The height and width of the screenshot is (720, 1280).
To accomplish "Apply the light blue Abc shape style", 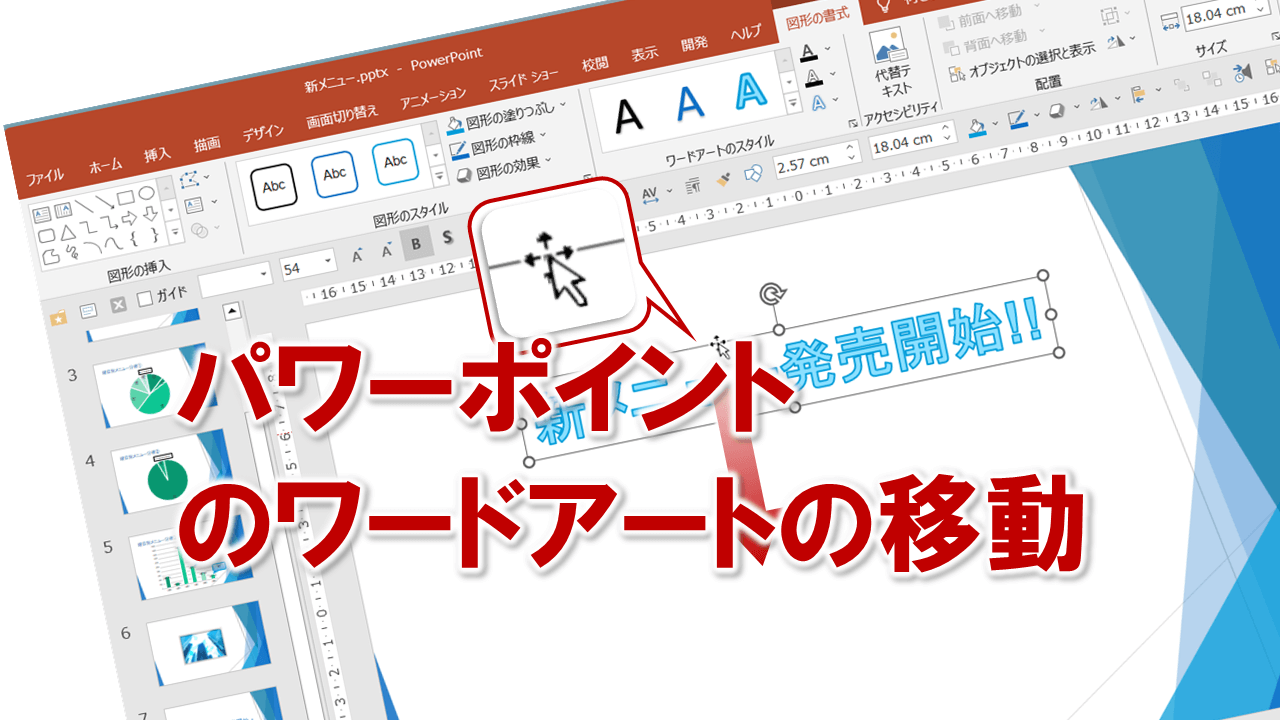I will [x=396, y=161].
